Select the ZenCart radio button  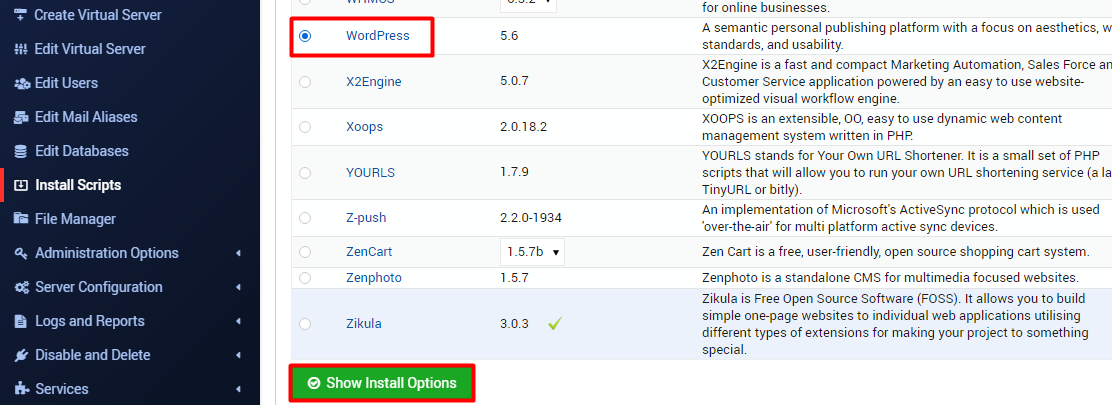click(x=305, y=252)
